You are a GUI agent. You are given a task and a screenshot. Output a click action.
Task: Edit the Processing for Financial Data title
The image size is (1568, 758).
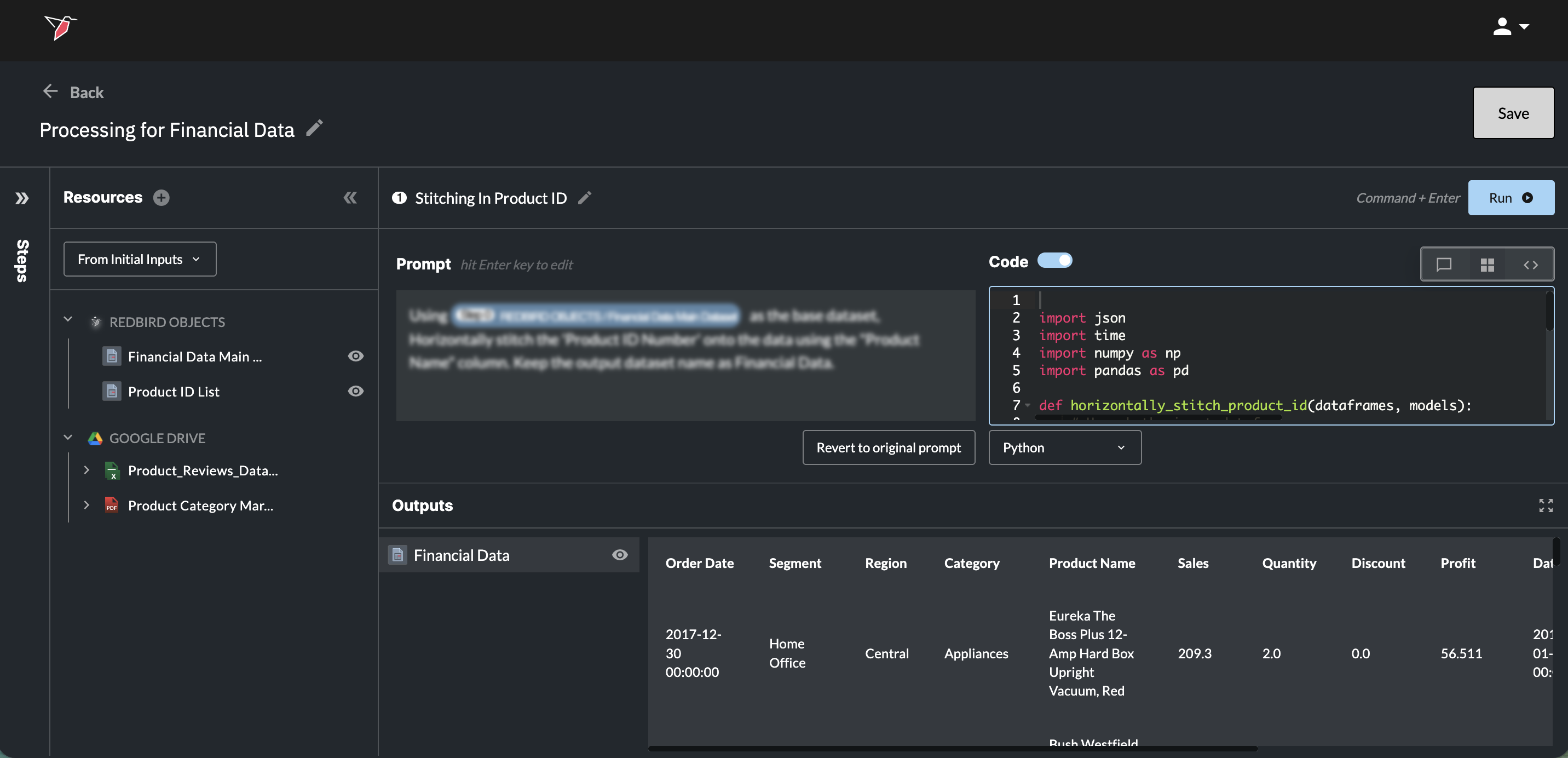[x=314, y=128]
